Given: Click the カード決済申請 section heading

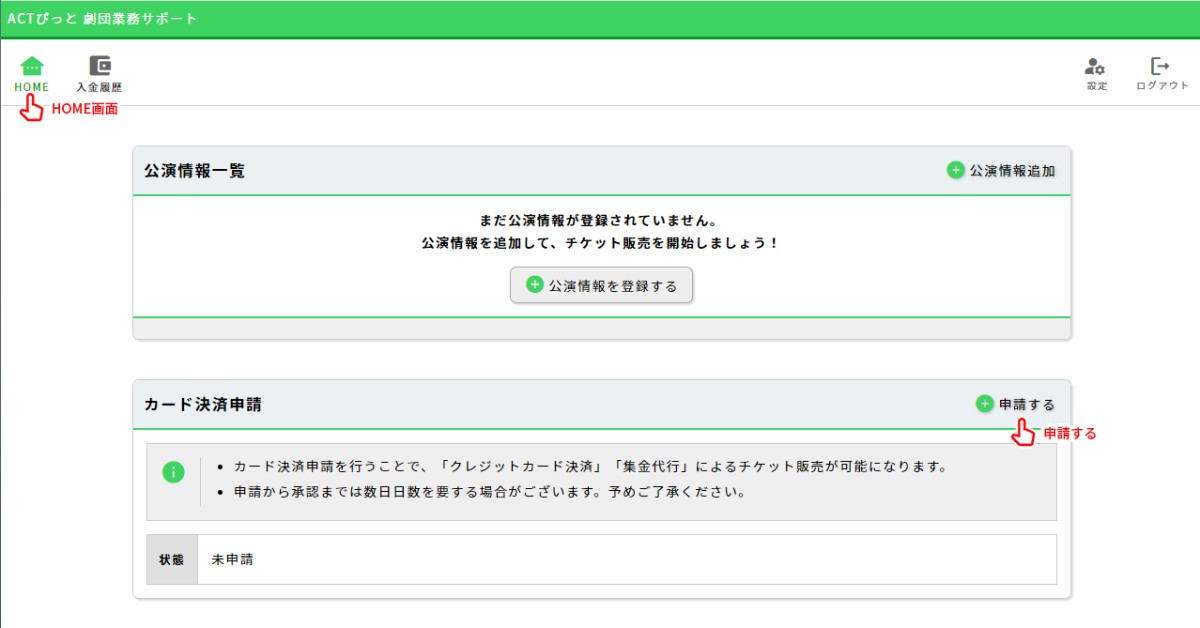Looking at the screenshot, I should (x=203, y=405).
